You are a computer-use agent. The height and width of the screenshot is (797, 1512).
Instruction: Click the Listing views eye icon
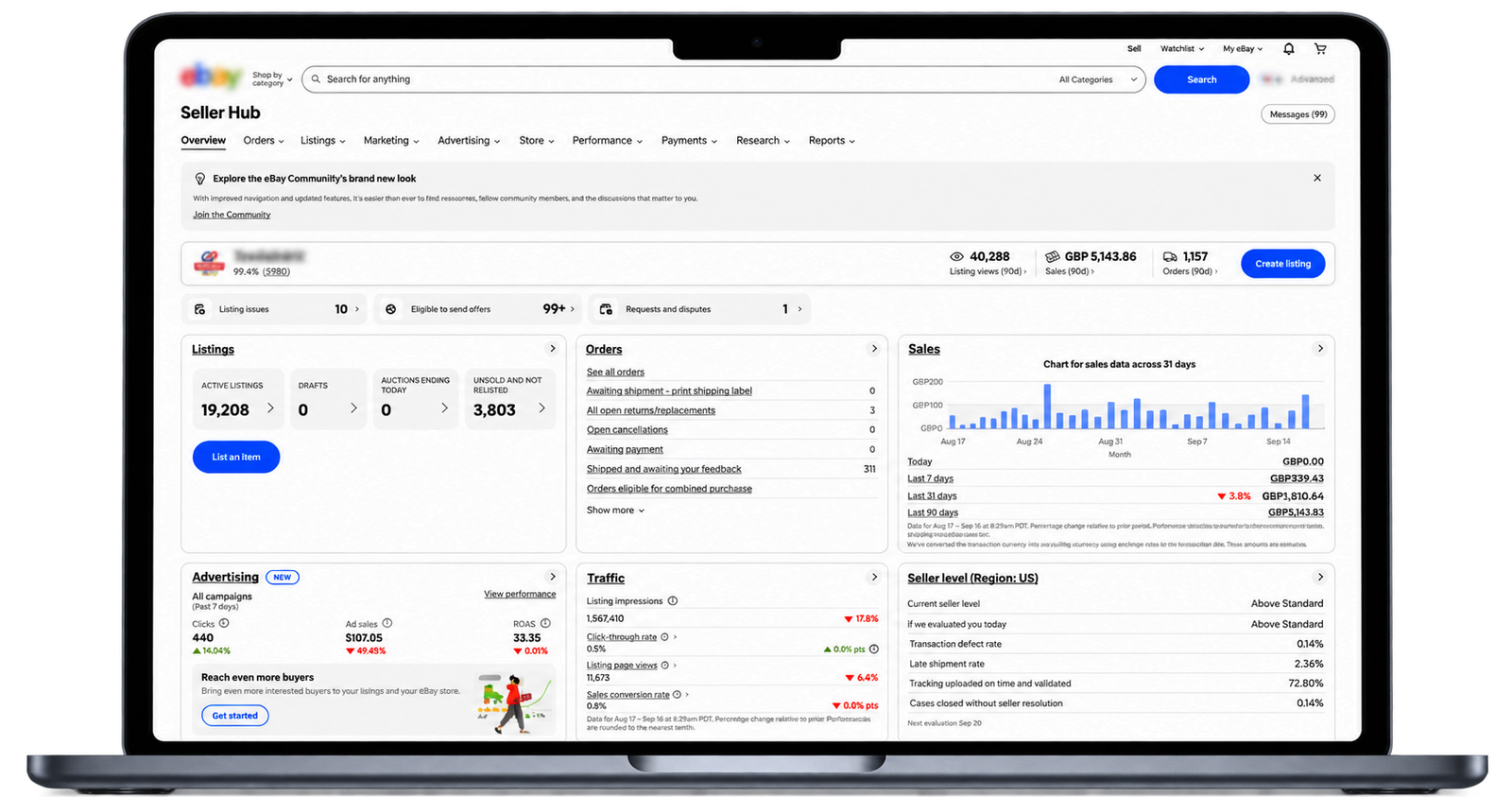point(956,256)
